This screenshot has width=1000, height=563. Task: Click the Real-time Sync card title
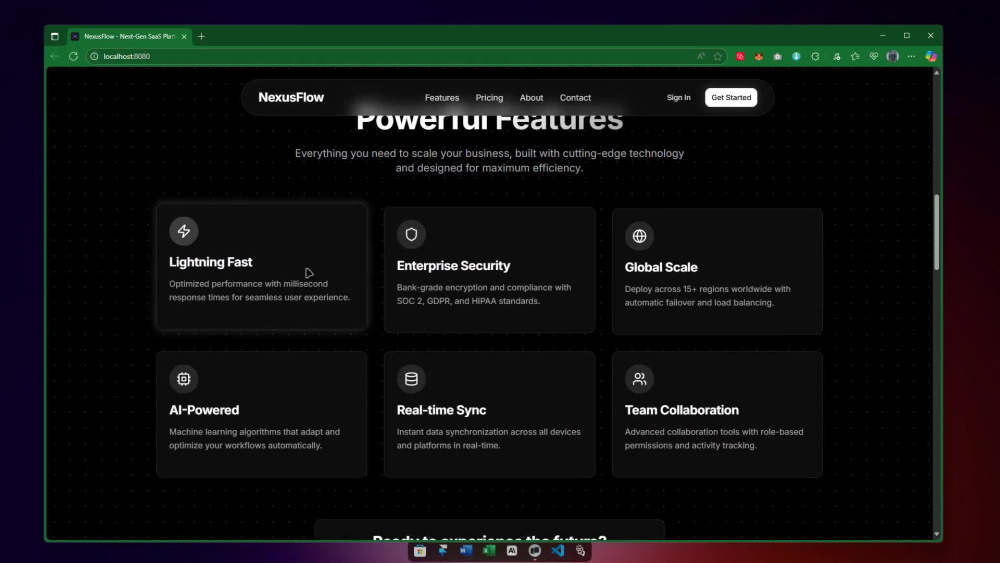(441, 410)
